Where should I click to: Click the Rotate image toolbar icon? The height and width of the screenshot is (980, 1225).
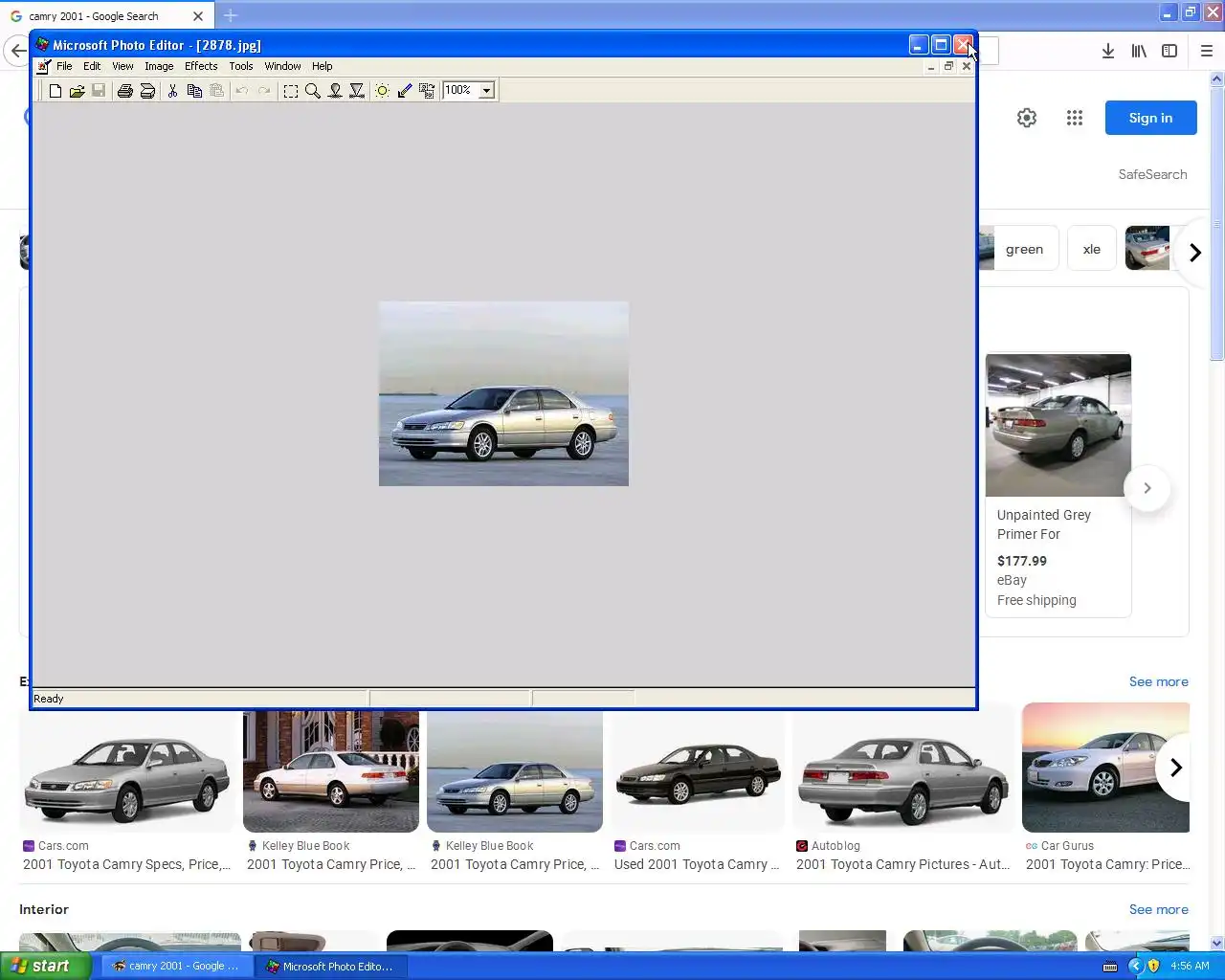point(427,91)
